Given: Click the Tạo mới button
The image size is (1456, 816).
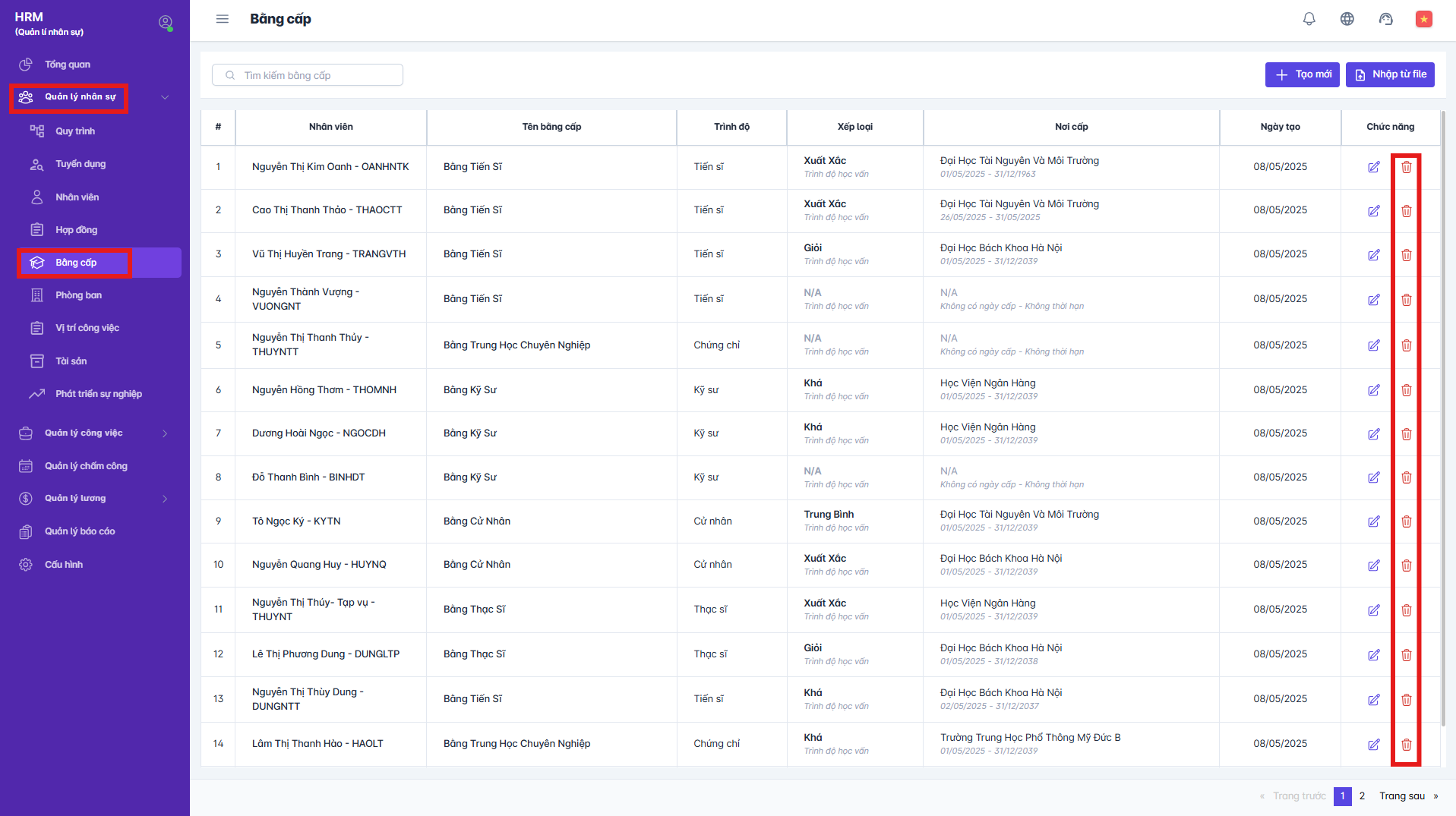Looking at the screenshot, I should pyautogui.click(x=1302, y=74).
